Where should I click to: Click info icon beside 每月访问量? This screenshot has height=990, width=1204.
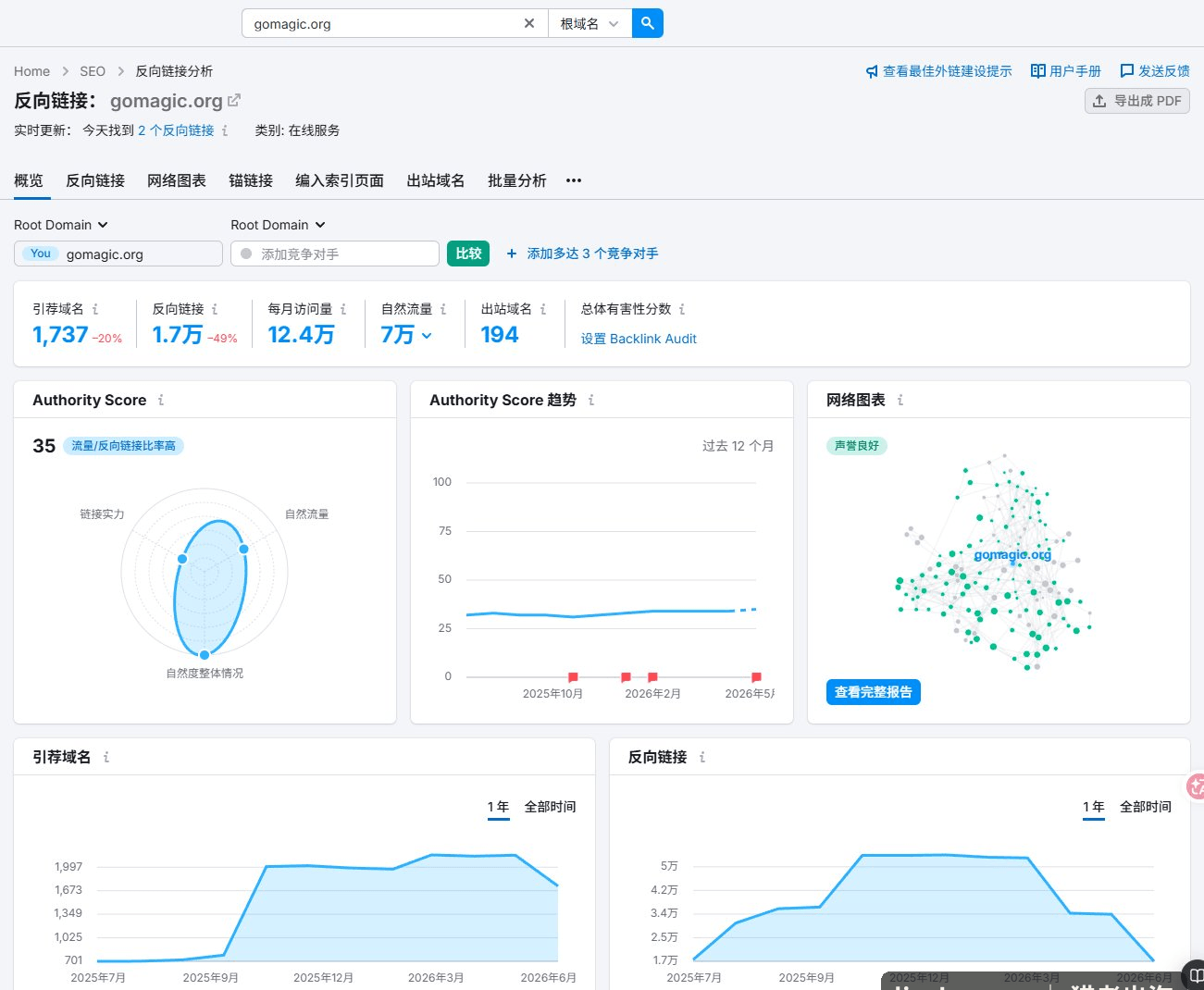coord(343,309)
